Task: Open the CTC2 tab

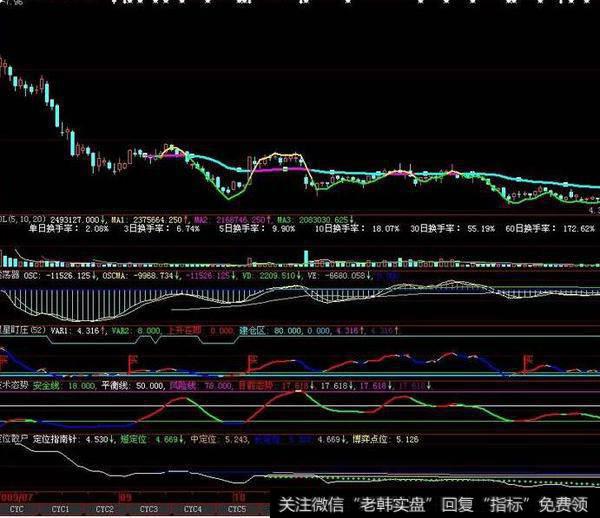Action: 104,509
